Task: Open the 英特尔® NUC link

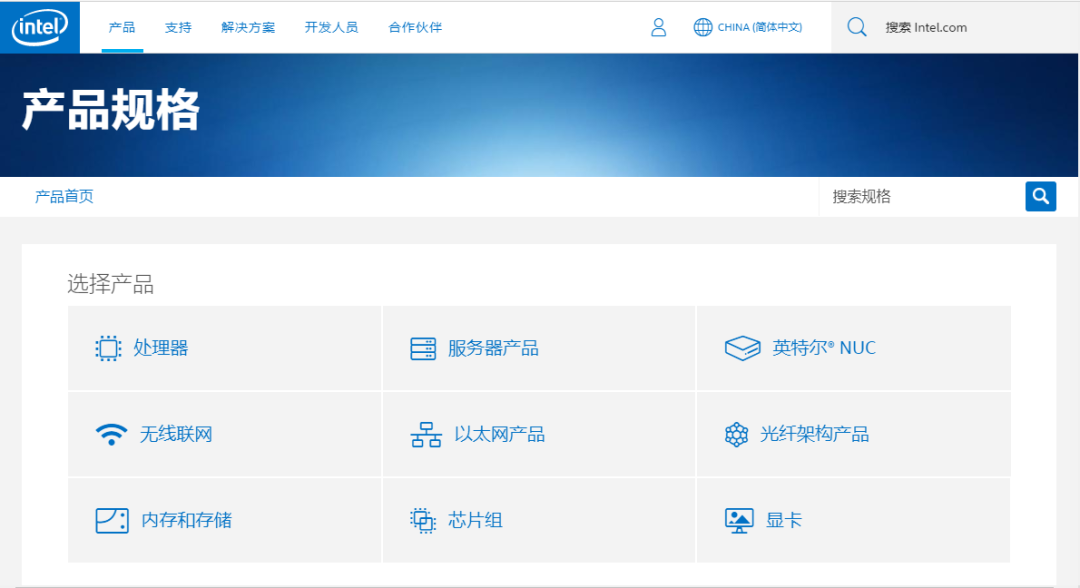Action: tap(824, 348)
